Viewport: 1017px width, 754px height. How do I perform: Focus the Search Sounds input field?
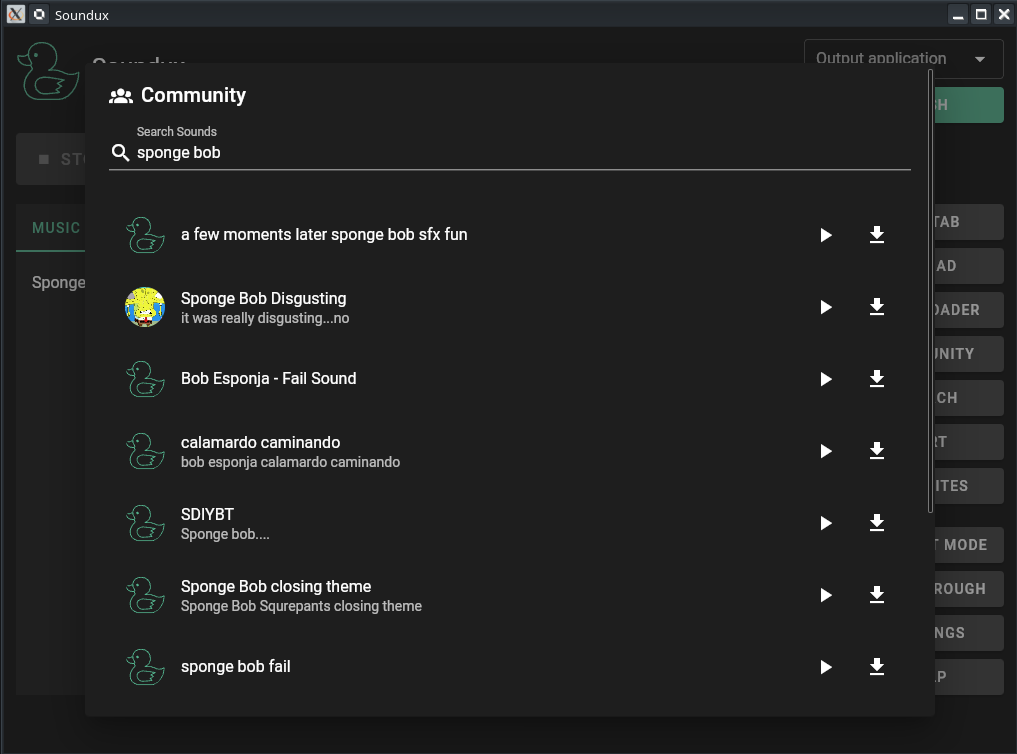point(510,153)
